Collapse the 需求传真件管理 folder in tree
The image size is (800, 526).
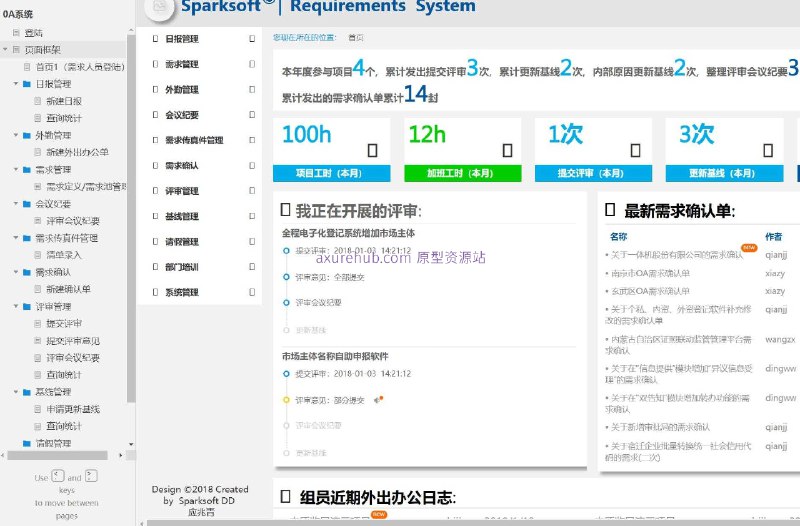(16, 238)
